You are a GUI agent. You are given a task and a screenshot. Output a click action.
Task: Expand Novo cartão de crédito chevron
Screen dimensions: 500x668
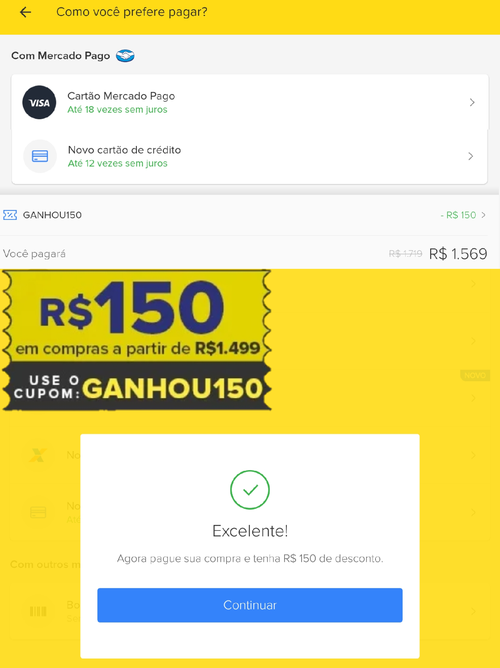[x=471, y=156]
